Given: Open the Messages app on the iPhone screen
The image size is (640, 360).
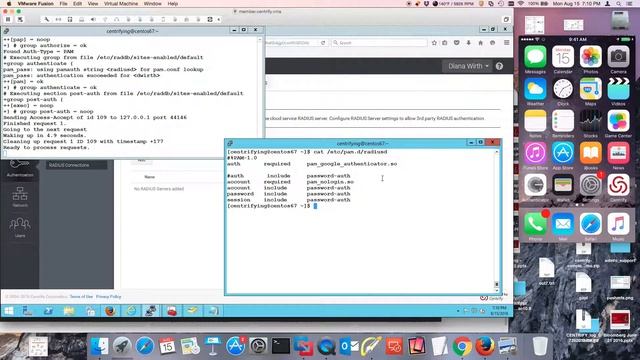Looking at the screenshot, I should (x=535, y=57).
